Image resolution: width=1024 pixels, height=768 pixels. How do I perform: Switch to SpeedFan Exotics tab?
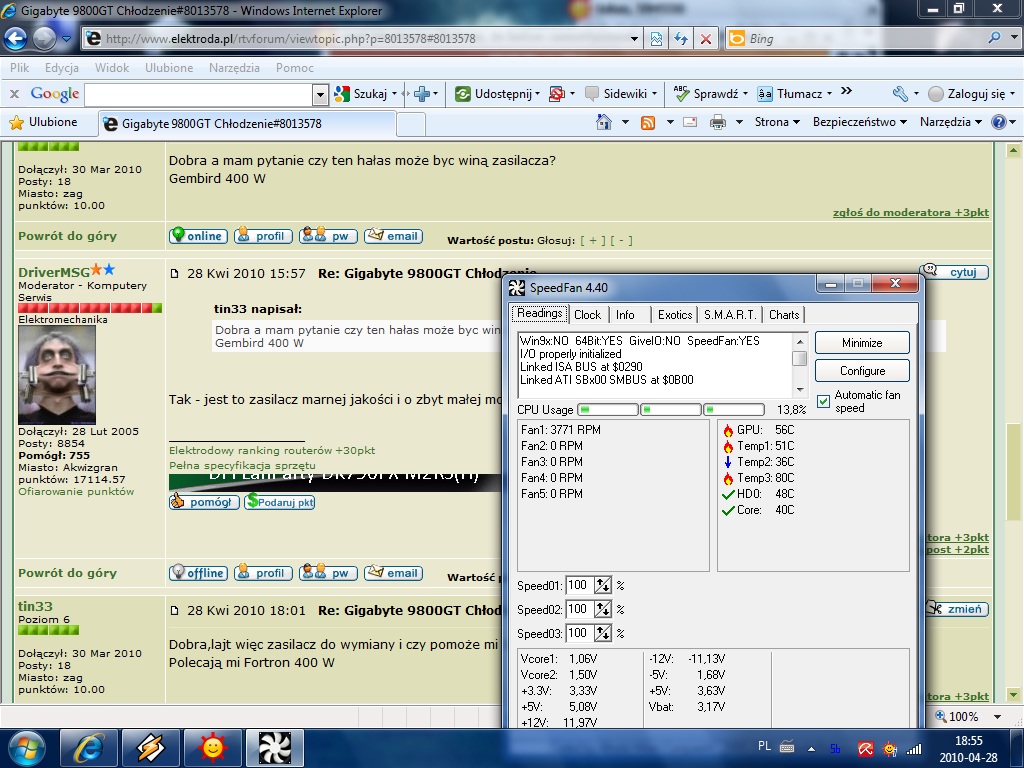coord(675,315)
